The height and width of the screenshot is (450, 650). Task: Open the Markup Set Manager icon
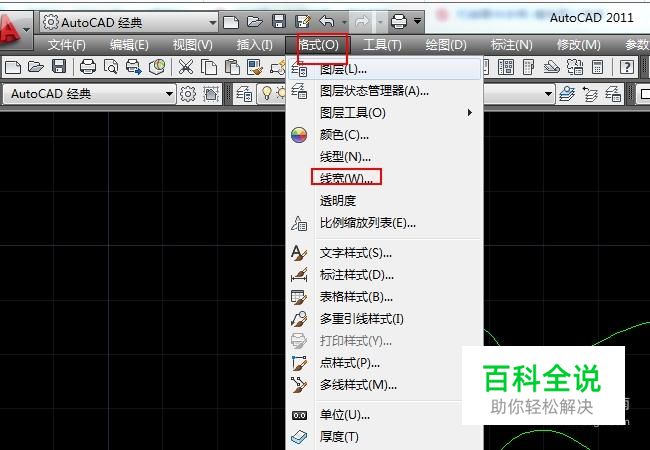pos(575,67)
